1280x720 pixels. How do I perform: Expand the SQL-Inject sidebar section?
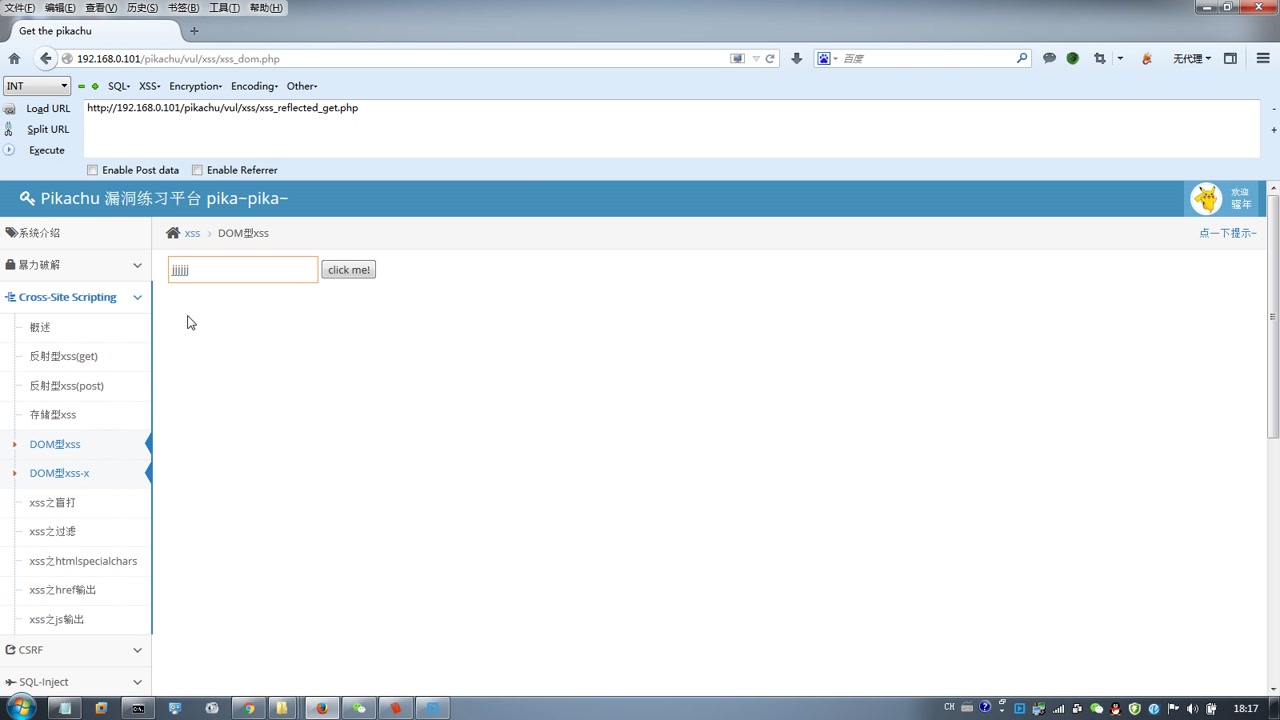coord(76,682)
